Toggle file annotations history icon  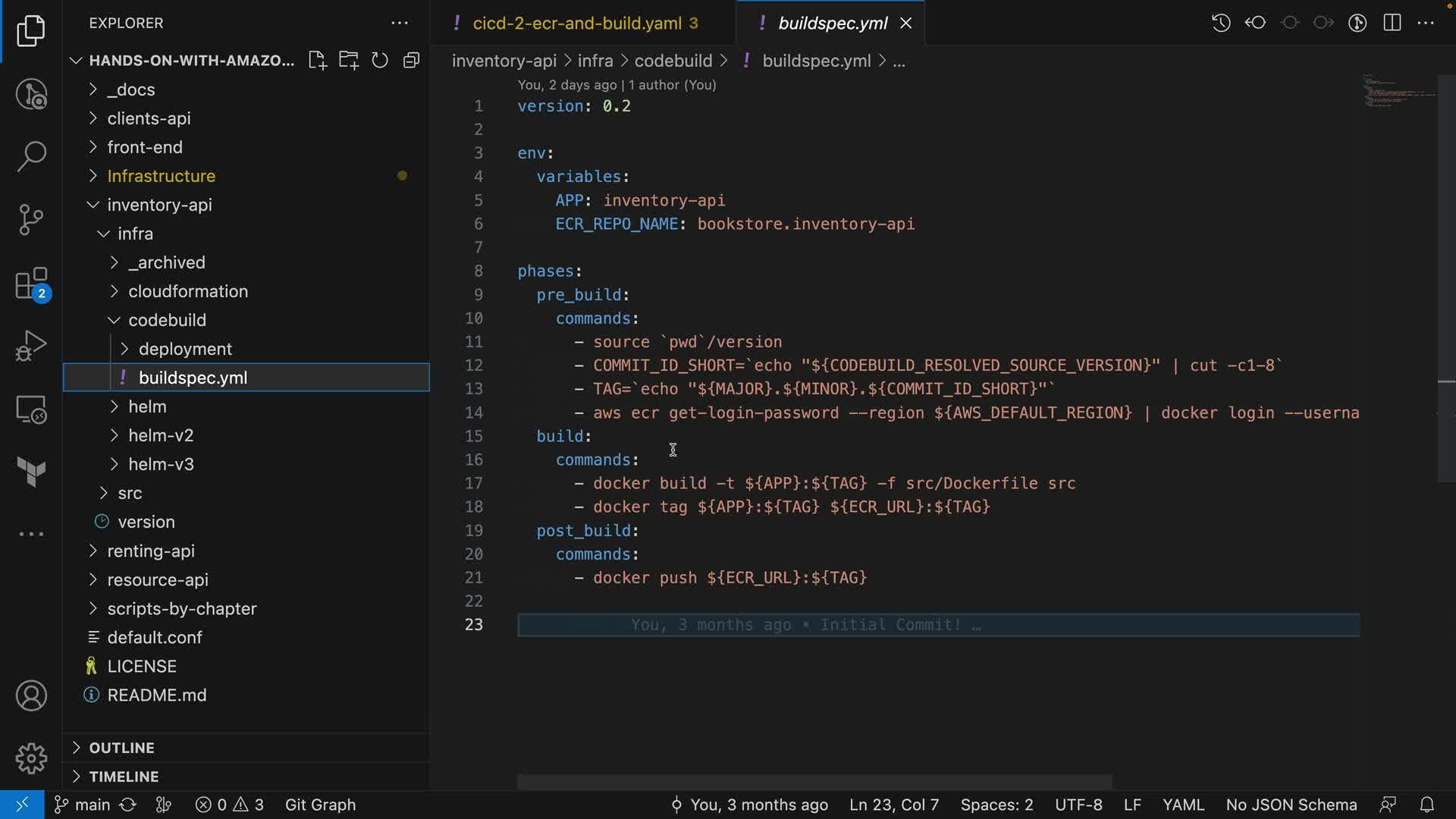tap(1221, 23)
